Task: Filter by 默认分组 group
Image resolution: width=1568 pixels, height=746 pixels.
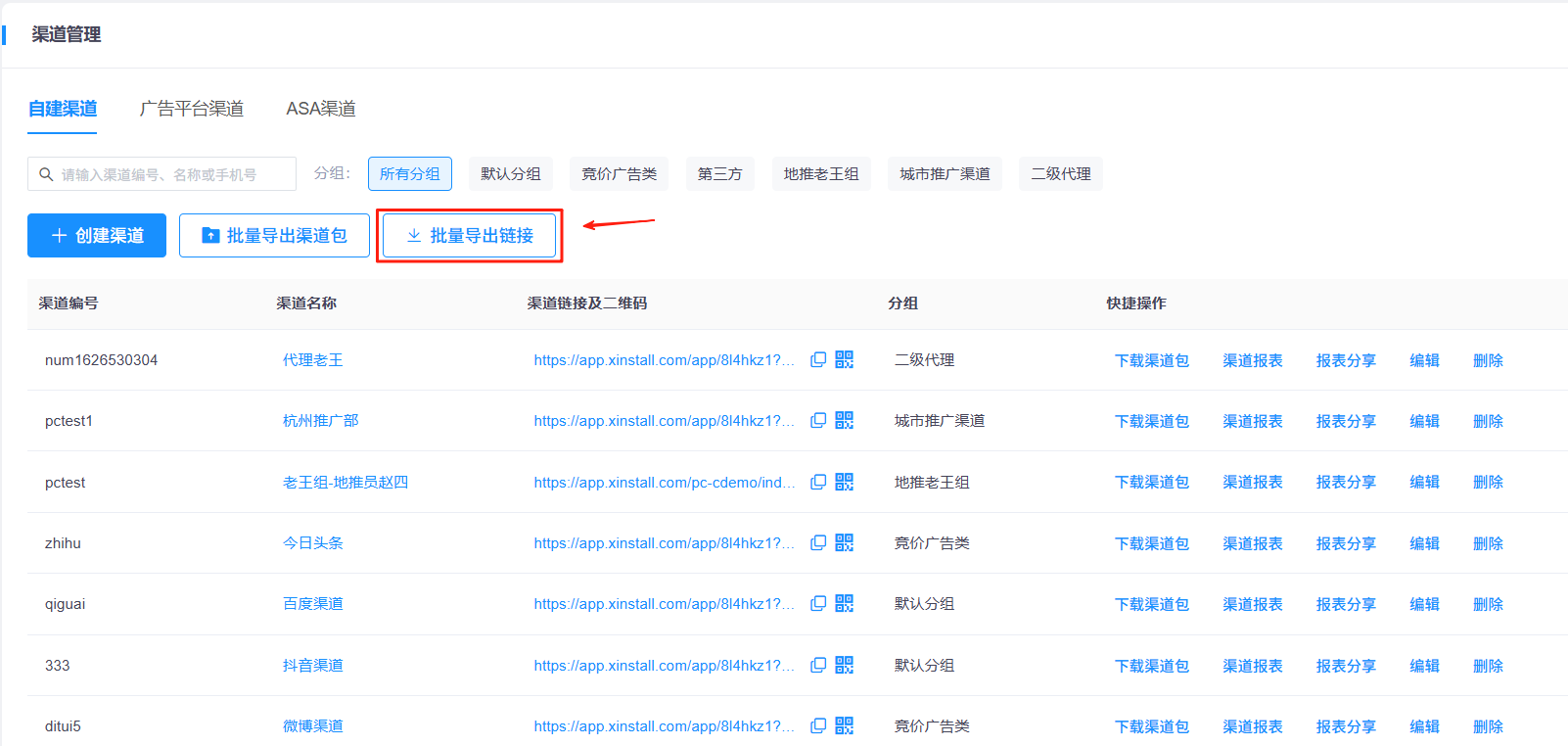Action: click(x=511, y=173)
